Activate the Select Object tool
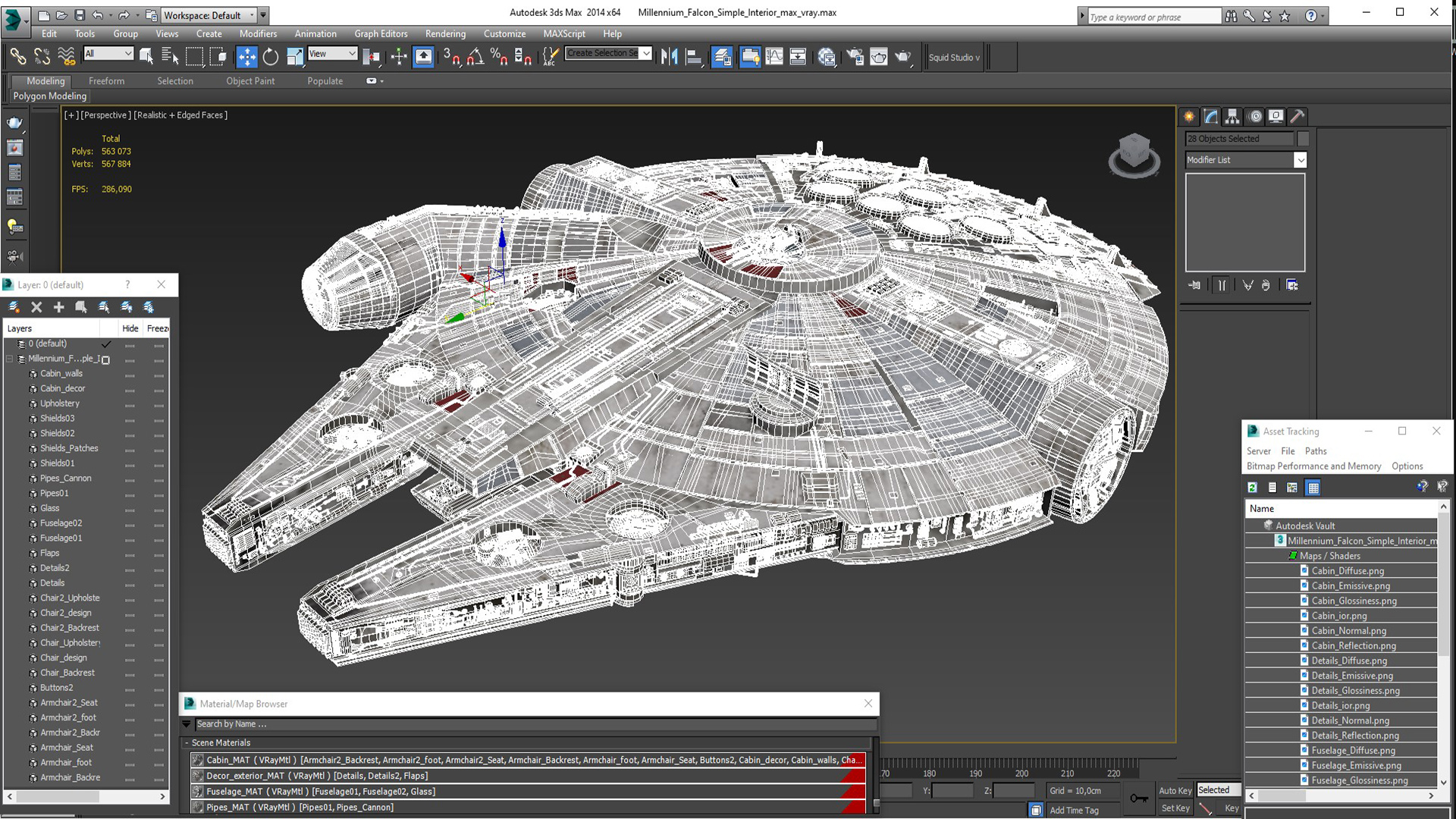This screenshot has height=819, width=1456. pyautogui.click(x=146, y=57)
